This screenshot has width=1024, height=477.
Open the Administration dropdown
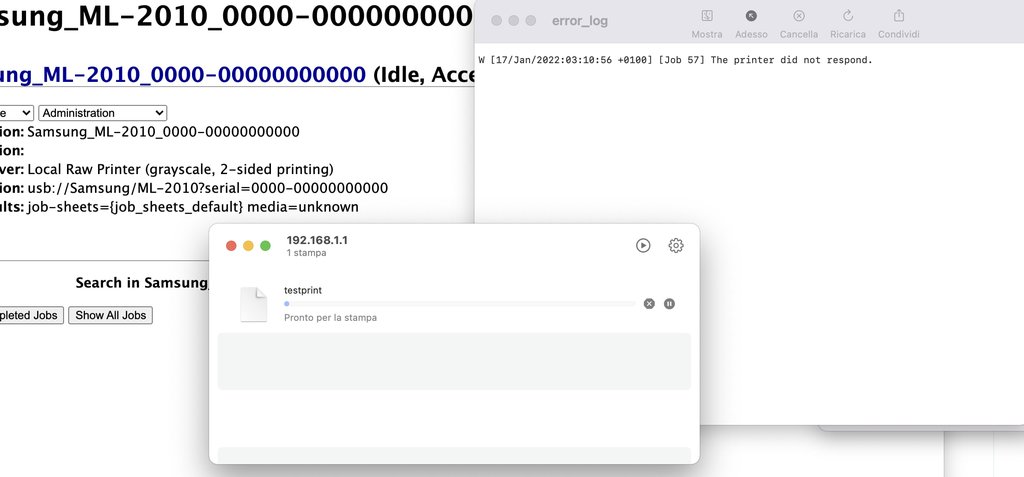coord(103,113)
